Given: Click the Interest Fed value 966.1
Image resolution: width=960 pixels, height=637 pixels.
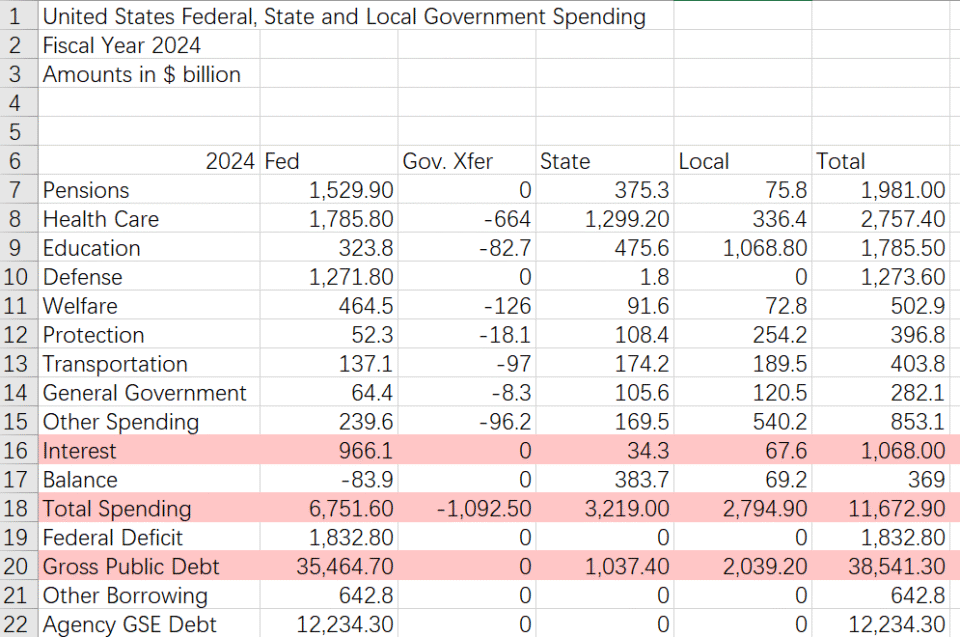Looking at the screenshot, I should [x=329, y=450].
